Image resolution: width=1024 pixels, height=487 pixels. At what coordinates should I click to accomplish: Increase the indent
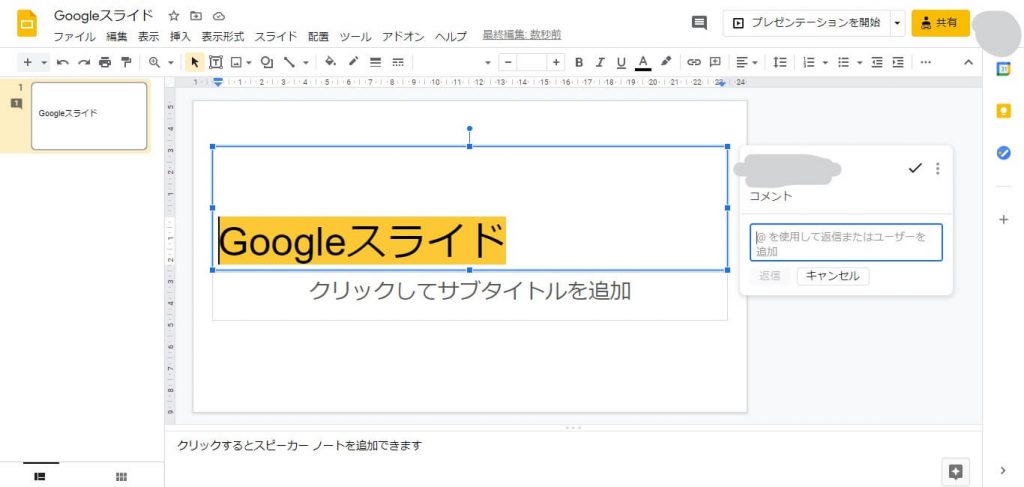click(899, 63)
